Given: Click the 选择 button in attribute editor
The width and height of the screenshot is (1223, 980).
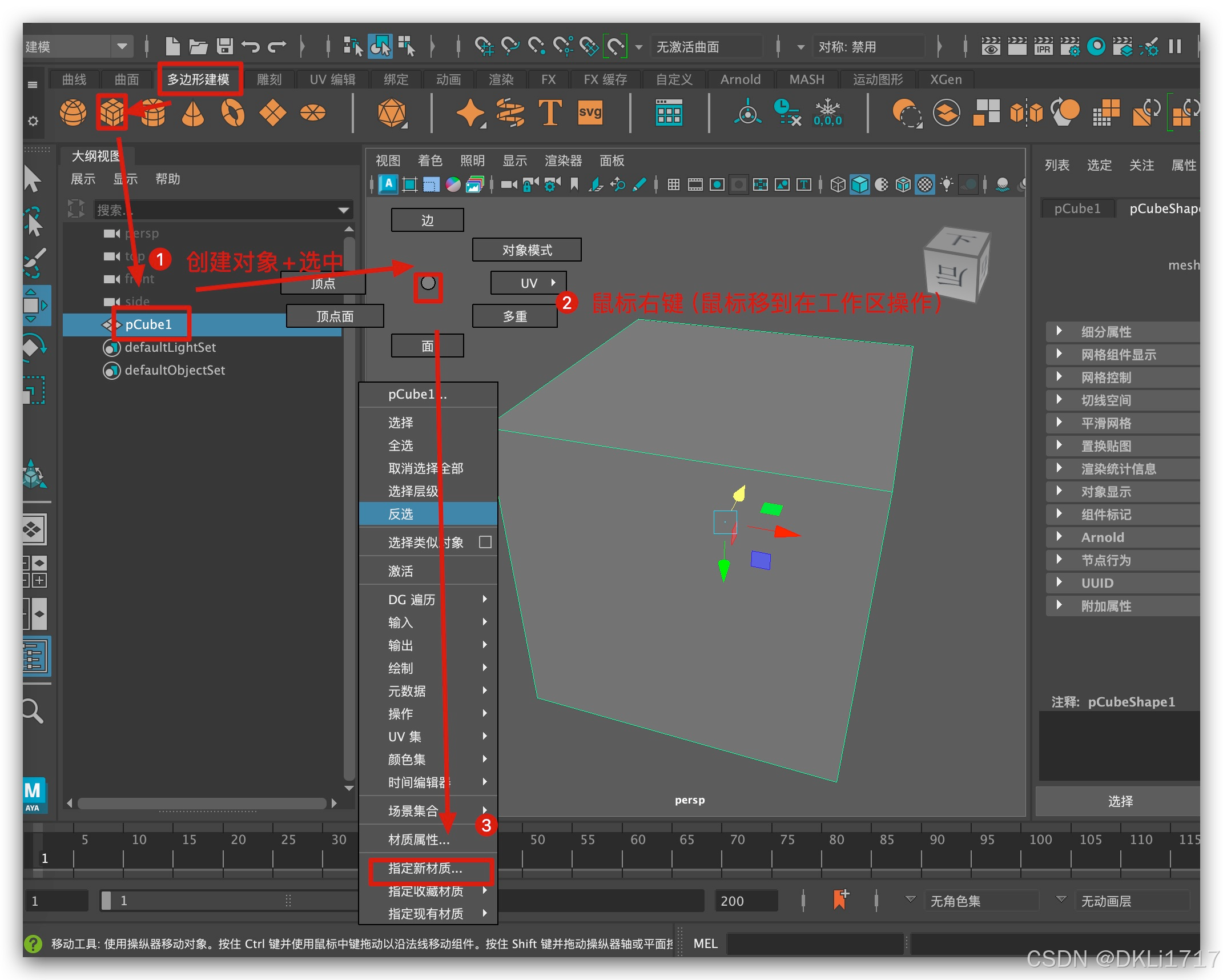Looking at the screenshot, I should click(x=1120, y=801).
